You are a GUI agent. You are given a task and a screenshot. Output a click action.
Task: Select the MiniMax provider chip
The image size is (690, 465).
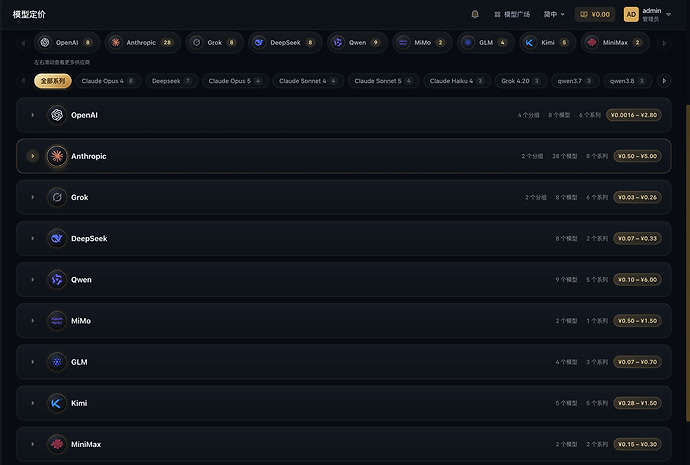[615, 43]
